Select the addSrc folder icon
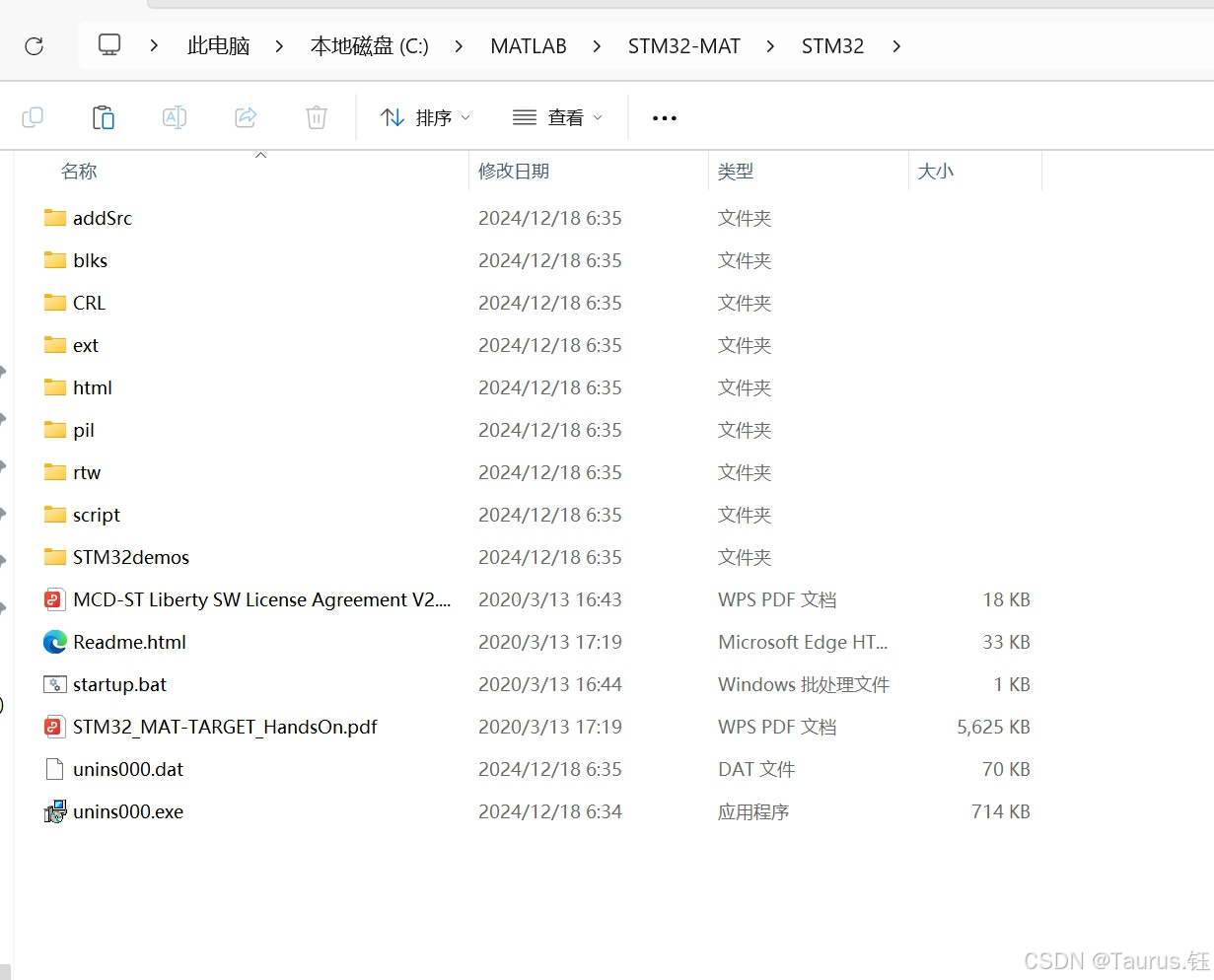Viewport: 1214px width, 980px height. (55, 218)
